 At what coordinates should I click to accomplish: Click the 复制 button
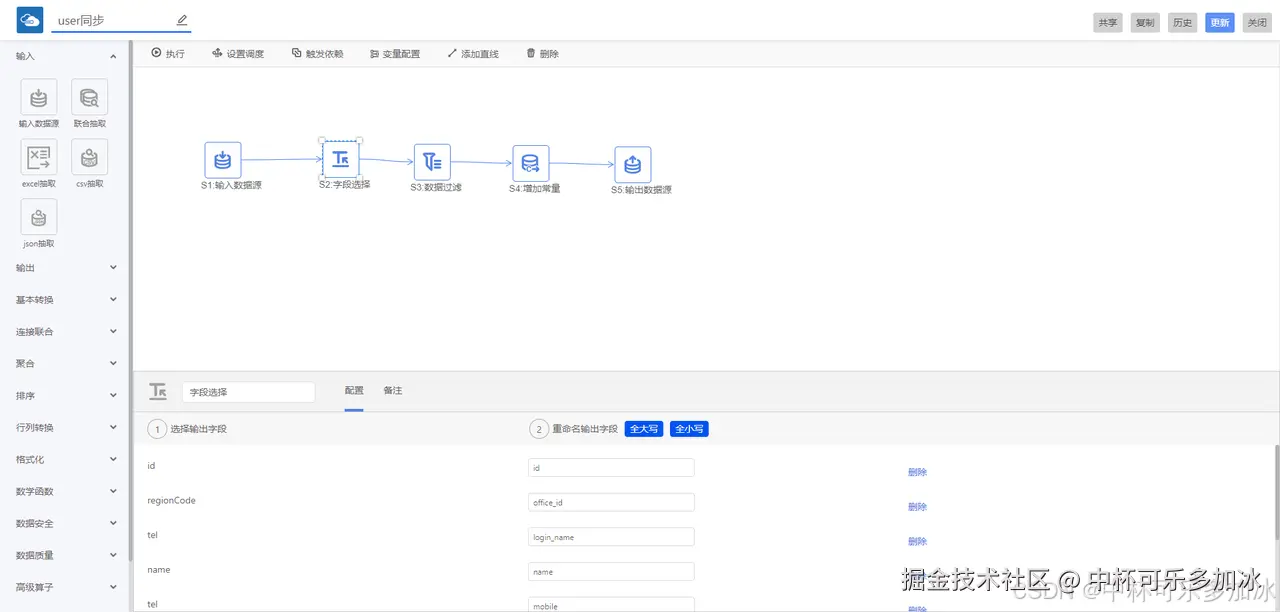click(x=1145, y=22)
